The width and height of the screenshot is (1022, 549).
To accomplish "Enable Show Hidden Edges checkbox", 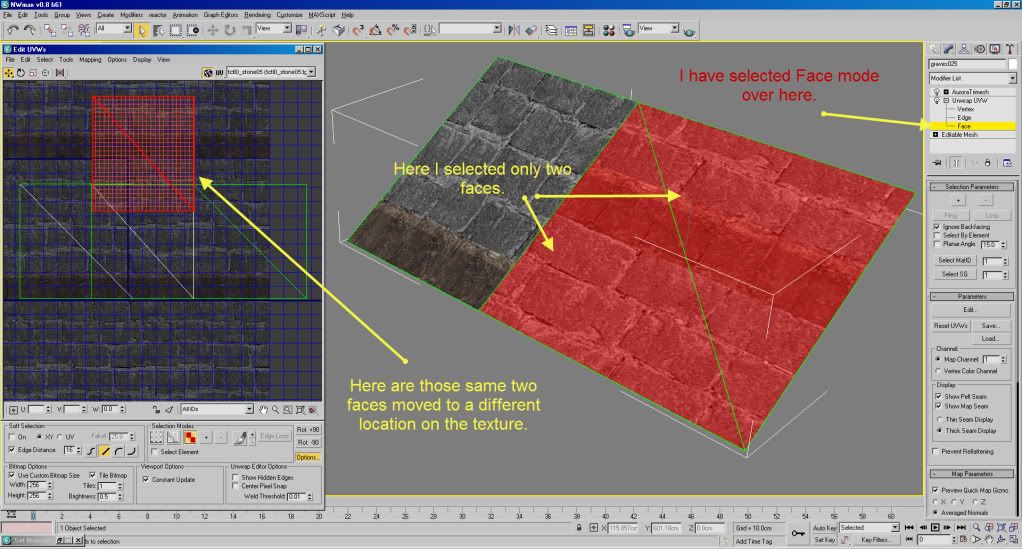I will coord(236,478).
